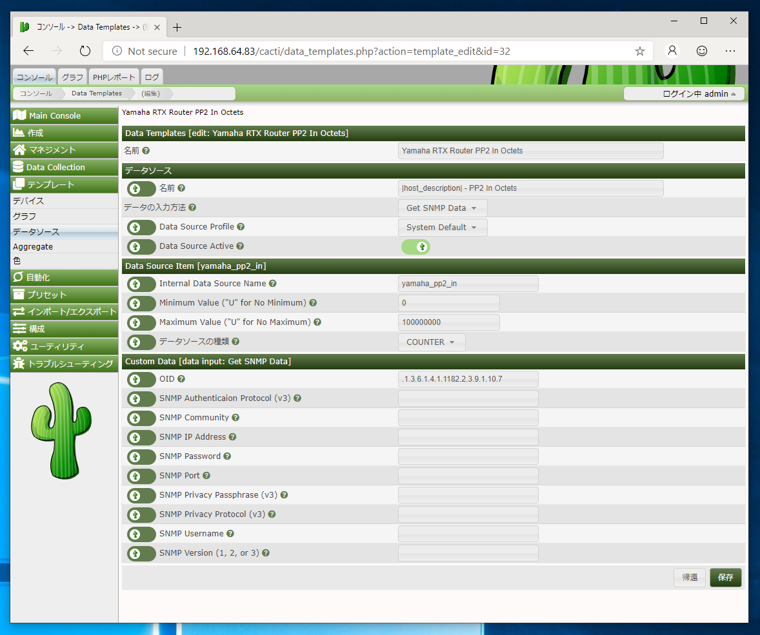Open browser settings ellipsis menu
The height and width of the screenshot is (635, 760).
tap(730, 51)
